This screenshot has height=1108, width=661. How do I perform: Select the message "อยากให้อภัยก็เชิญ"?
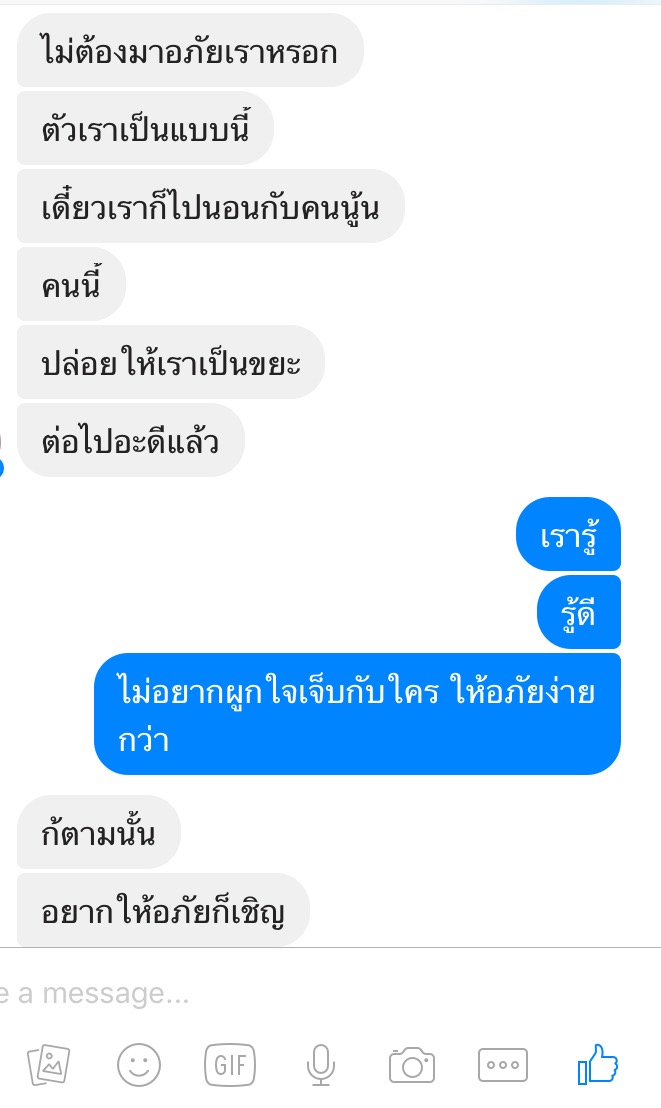click(163, 910)
